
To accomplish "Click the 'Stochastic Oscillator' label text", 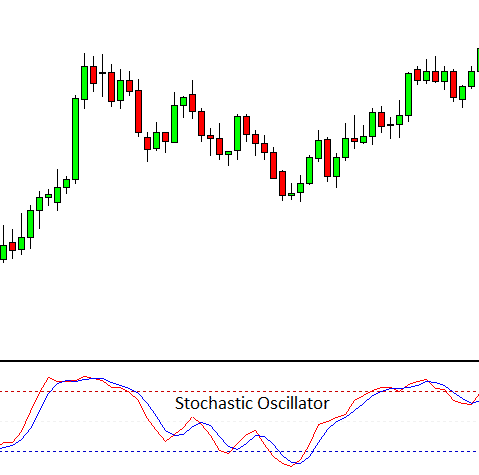I will click(x=252, y=403).
